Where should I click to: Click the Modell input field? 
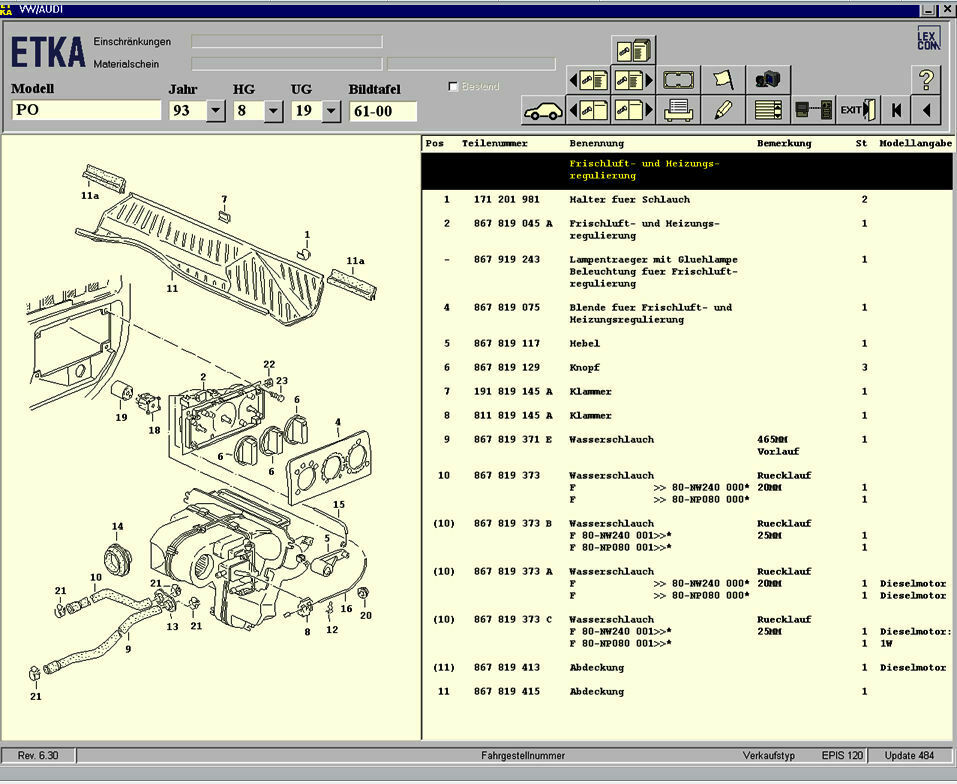86,111
